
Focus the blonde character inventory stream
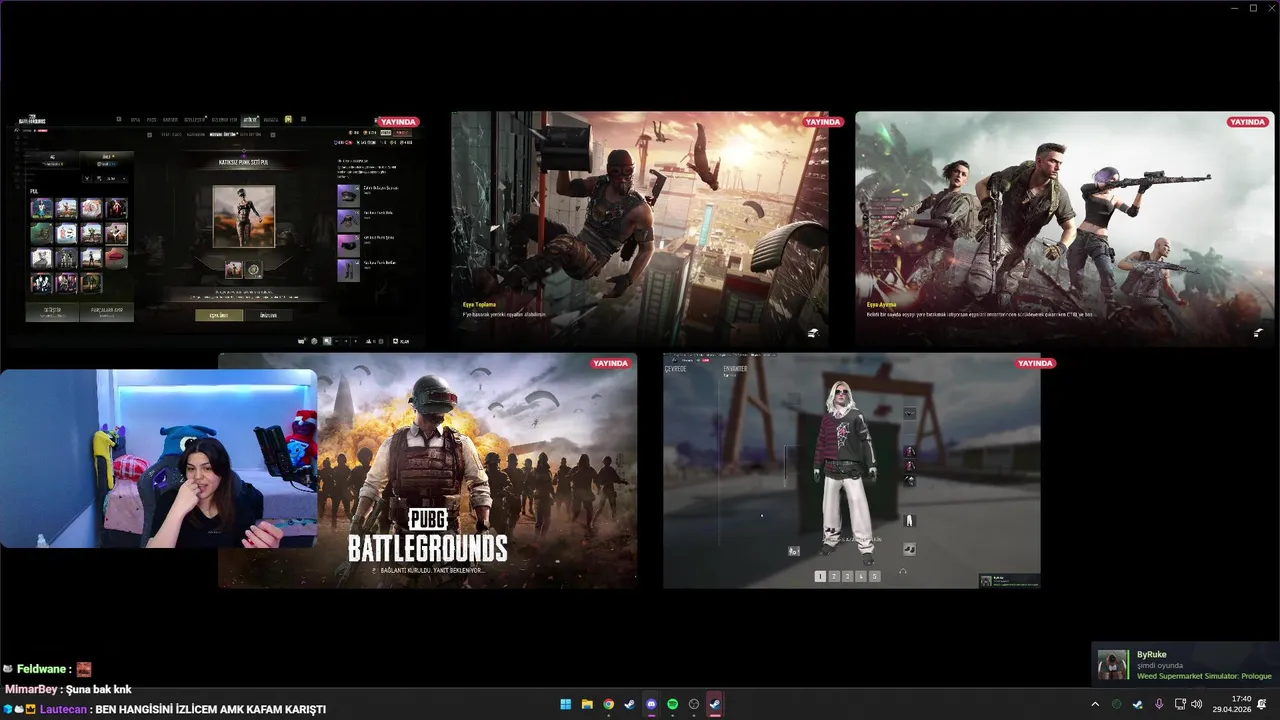(852, 470)
